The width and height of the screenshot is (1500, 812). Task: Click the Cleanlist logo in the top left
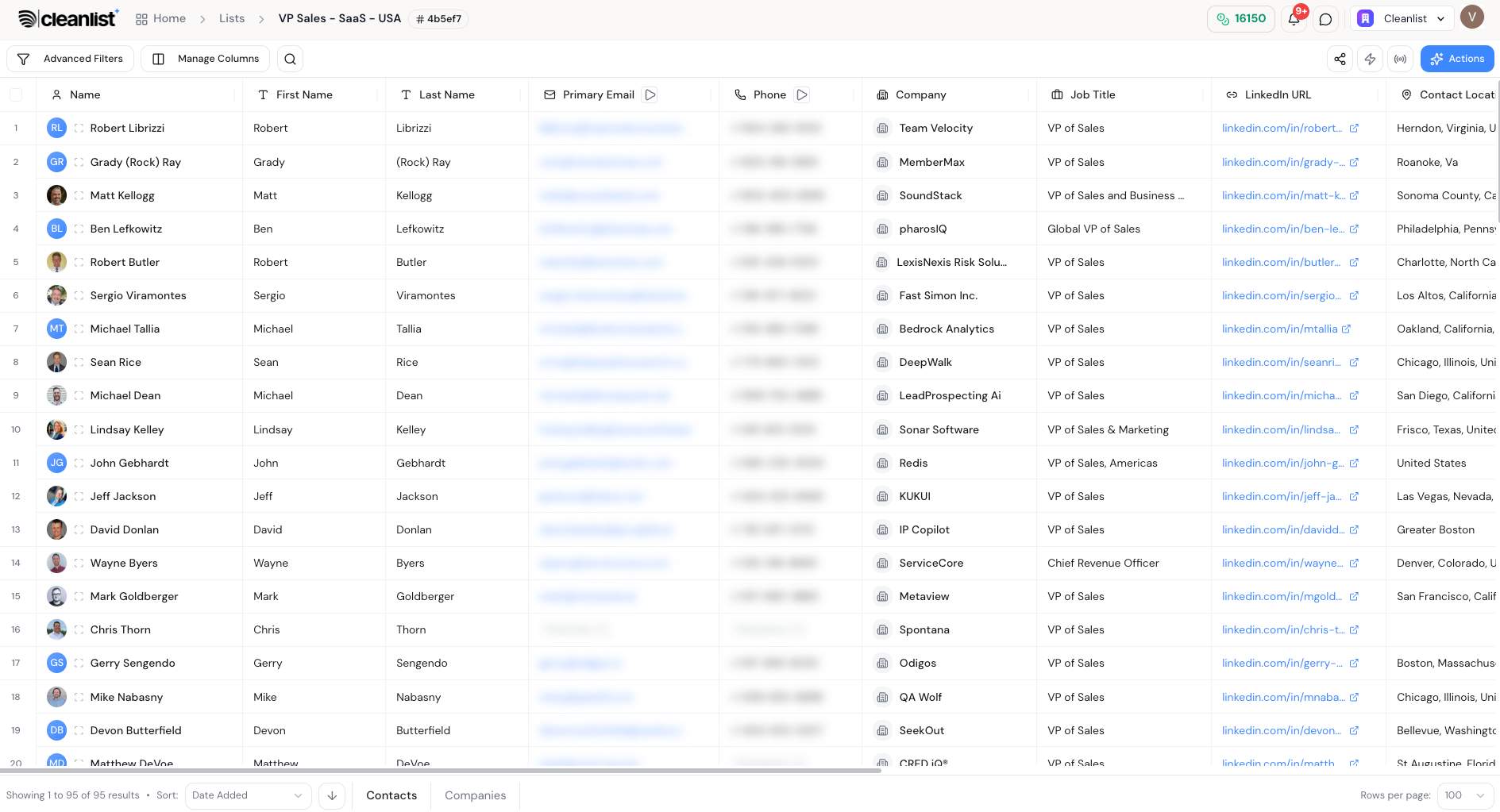(x=67, y=17)
